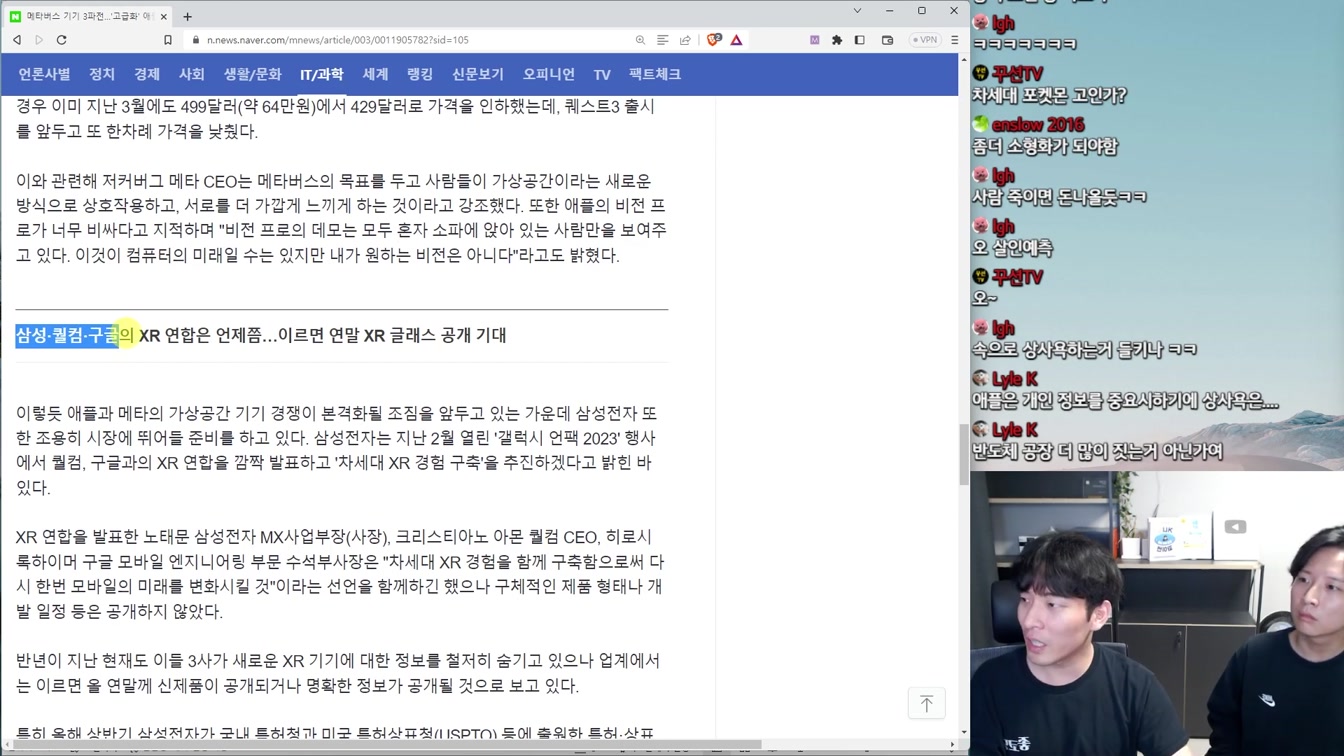This screenshot has width=1344, height=756.
Task: Click chat message 속으로 상사욕하는거 들키나 ㅋㅋ
Action: pos(1084,350)
